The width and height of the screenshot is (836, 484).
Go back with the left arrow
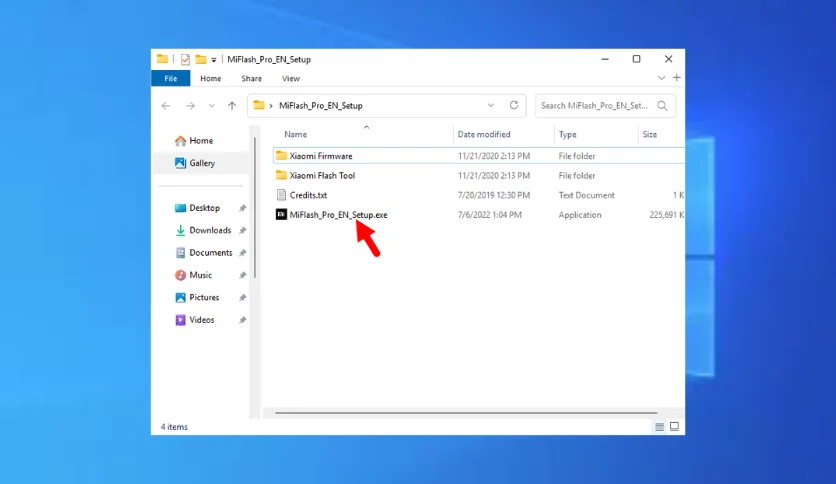click(x=166, y=106)
